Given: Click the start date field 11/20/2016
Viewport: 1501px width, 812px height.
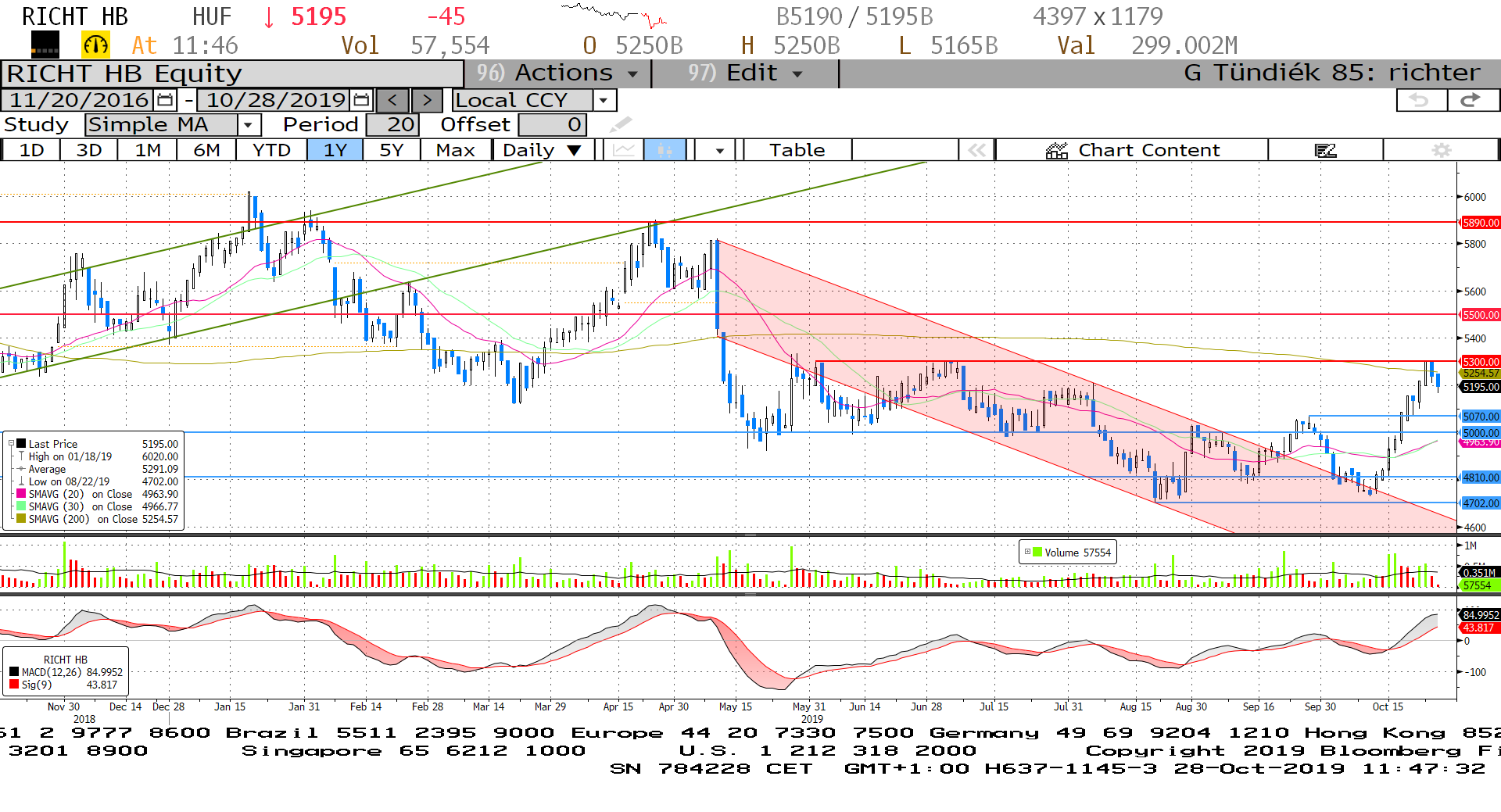Looking at the screenshot, I should (x=79, y=100).
